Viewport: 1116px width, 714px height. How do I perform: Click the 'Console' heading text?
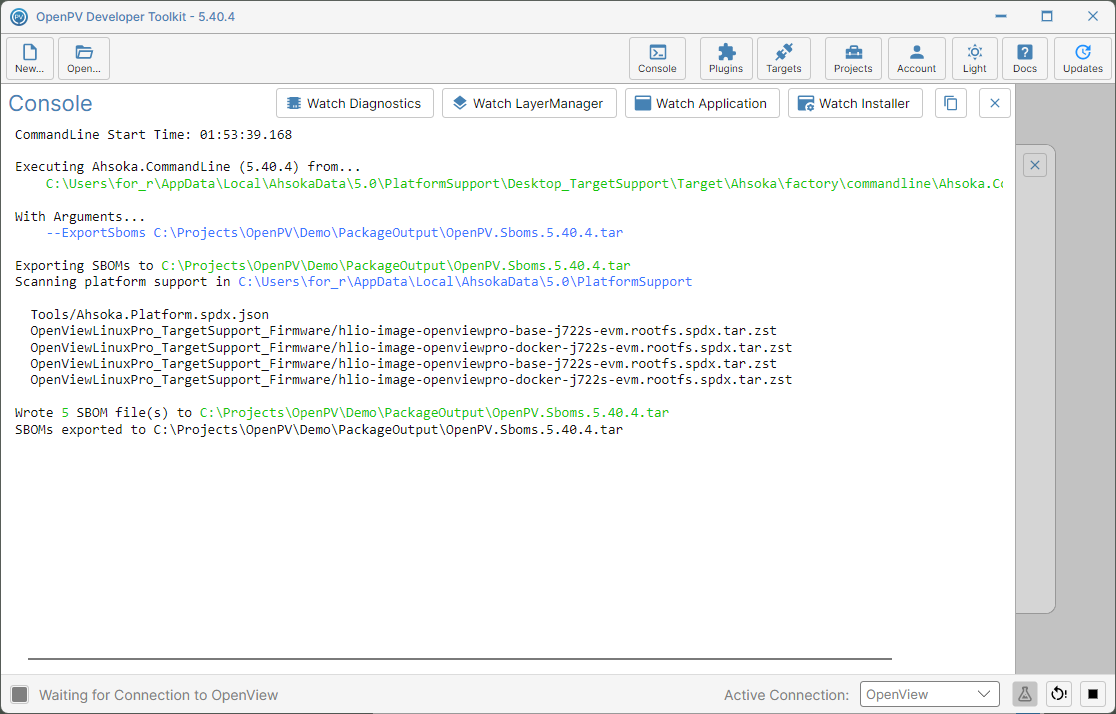coord(51,103)
